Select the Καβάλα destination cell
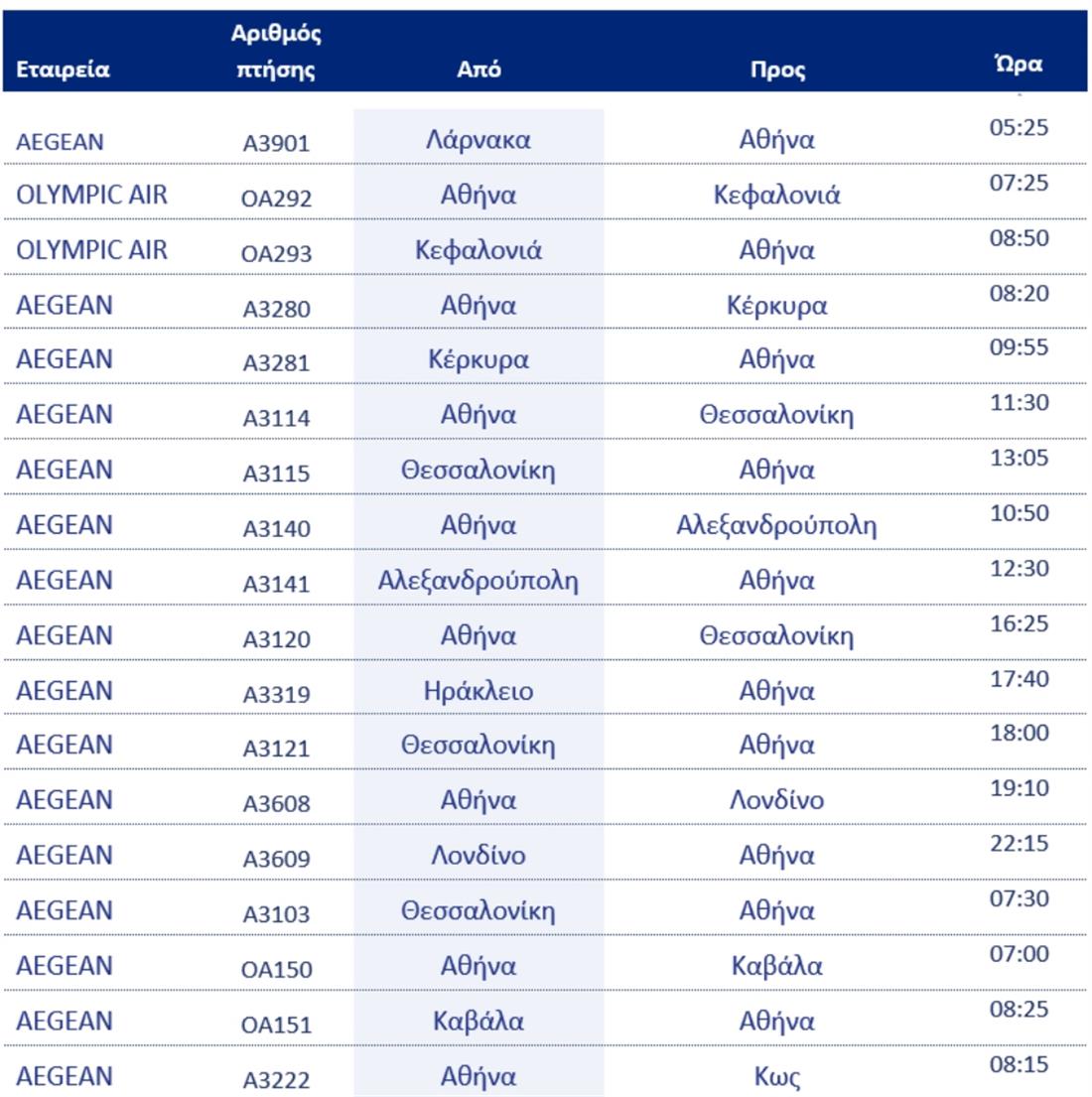Image resolution: width=1092 pixels, height=1097 pixels. click(x=776, y=966)
